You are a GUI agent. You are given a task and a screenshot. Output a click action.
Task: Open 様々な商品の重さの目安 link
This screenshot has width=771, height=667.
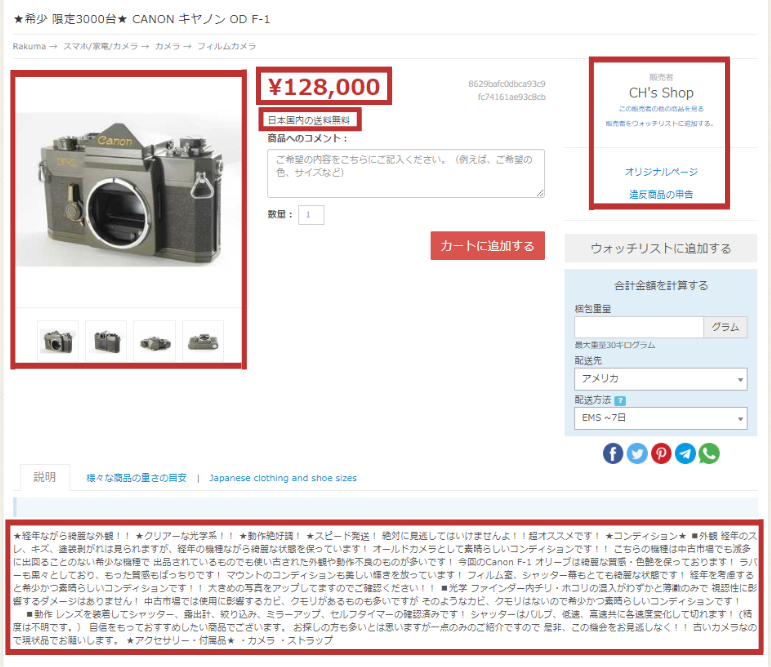[x=136, y=478]
